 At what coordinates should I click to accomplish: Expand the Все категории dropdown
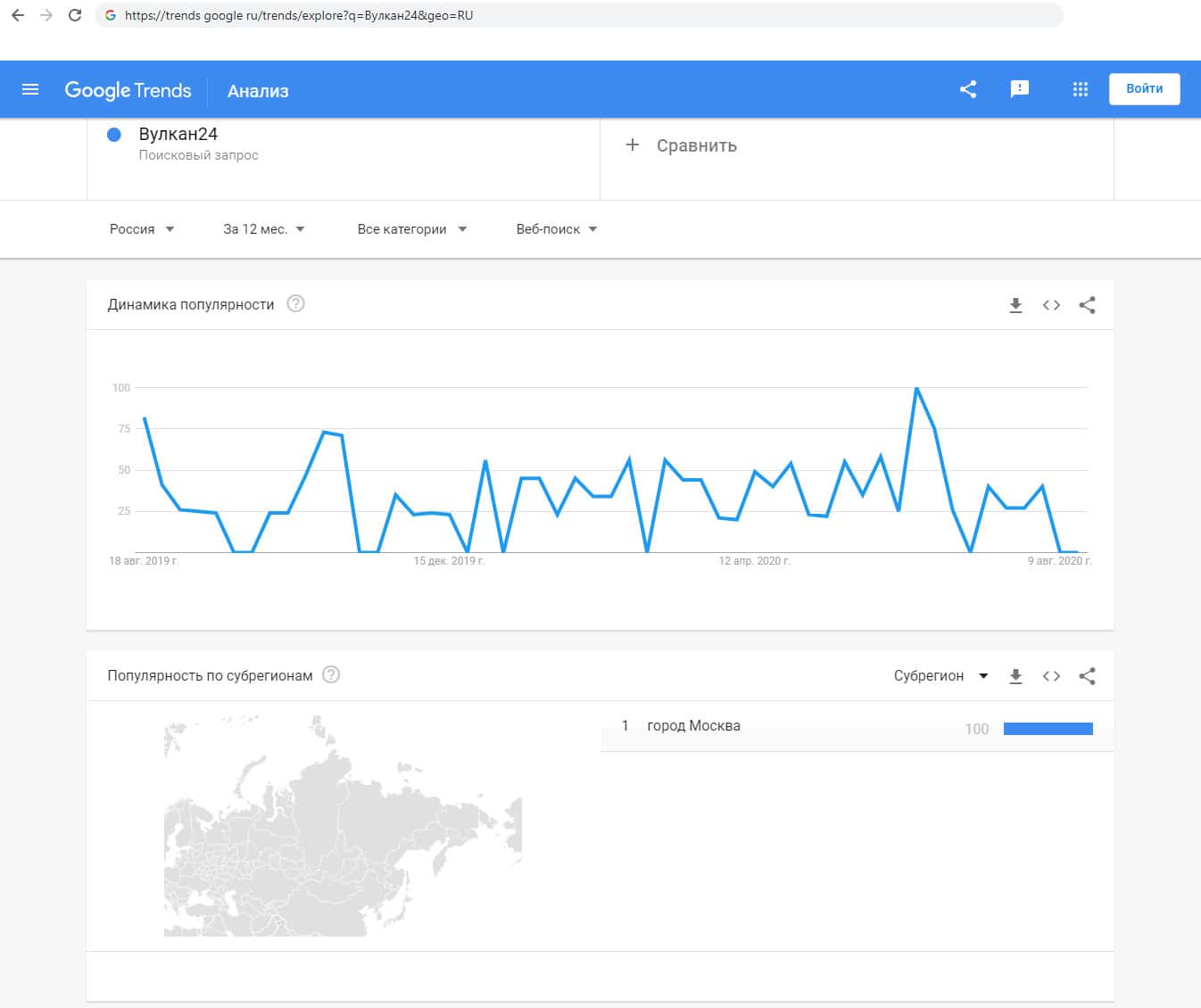[x=411, y=229]
